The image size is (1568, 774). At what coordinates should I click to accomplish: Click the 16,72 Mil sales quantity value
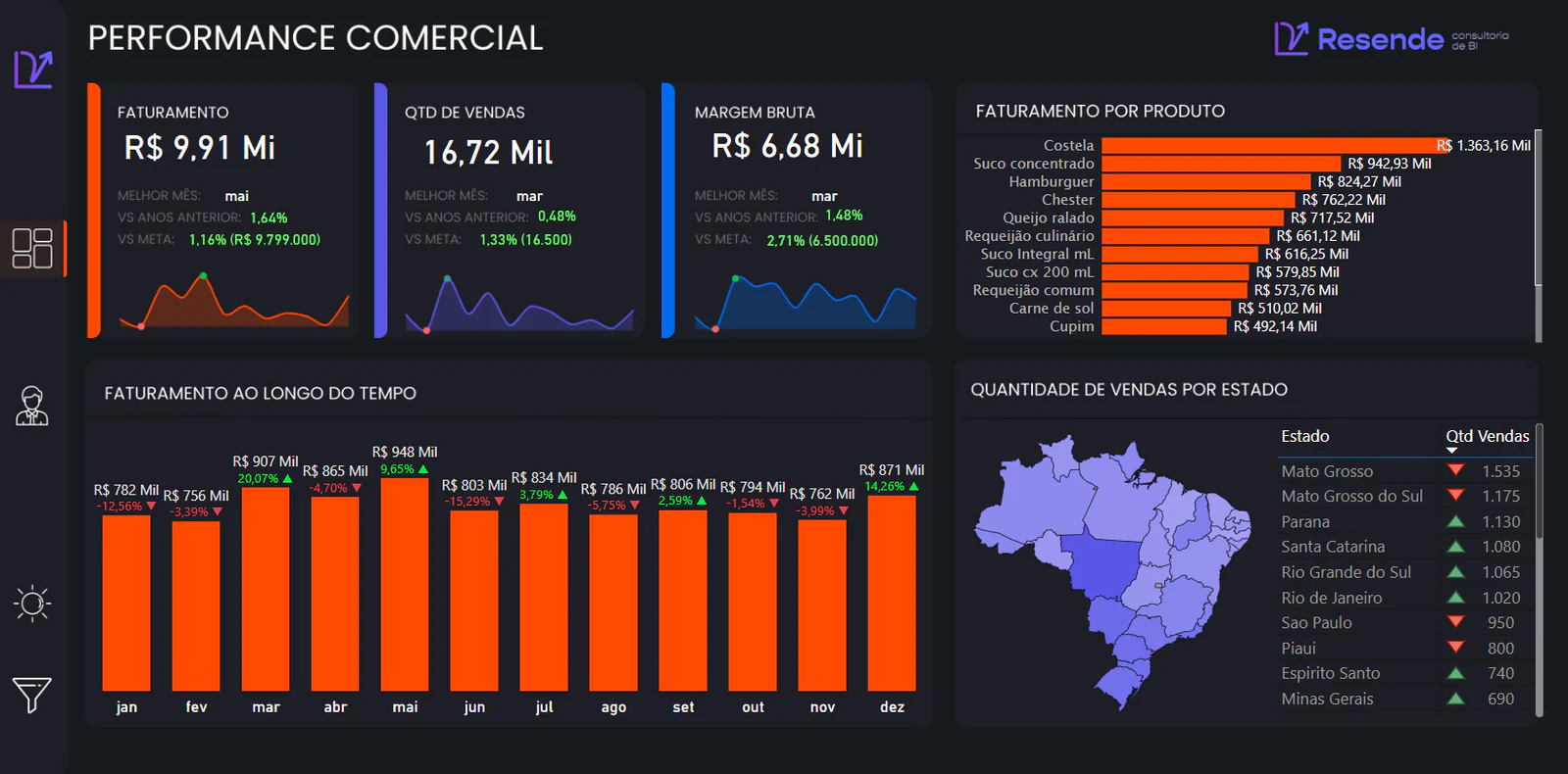(488, 153)
